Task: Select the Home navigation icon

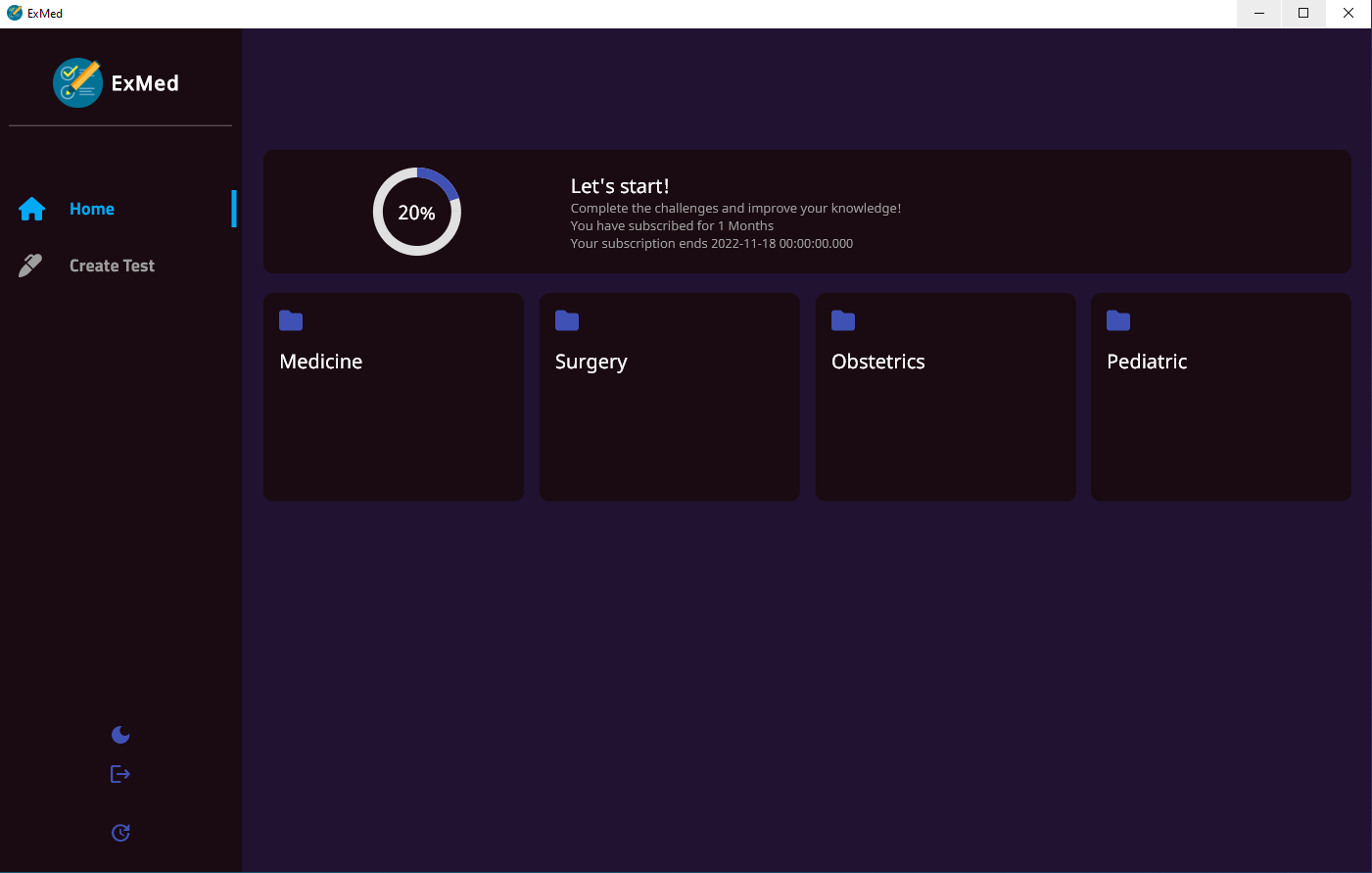Action: pos(31,209)
